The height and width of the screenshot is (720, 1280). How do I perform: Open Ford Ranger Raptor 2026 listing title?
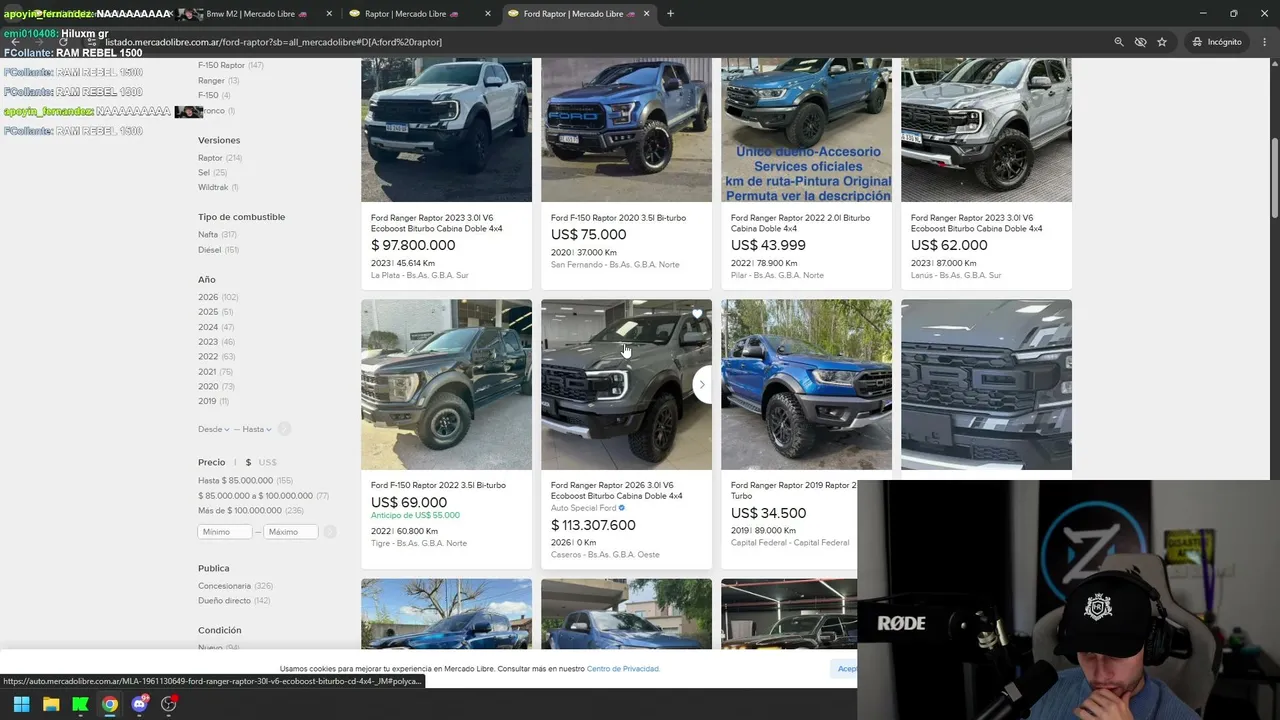617,491
